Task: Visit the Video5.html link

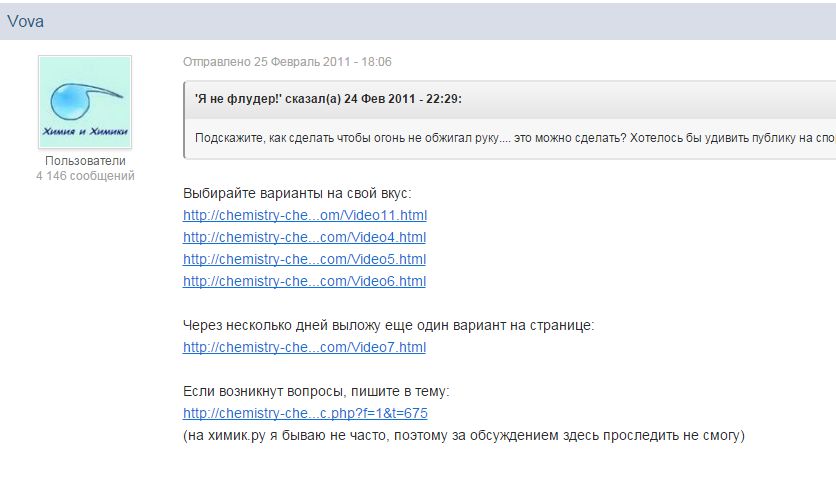Action: (x=304, y=259)
